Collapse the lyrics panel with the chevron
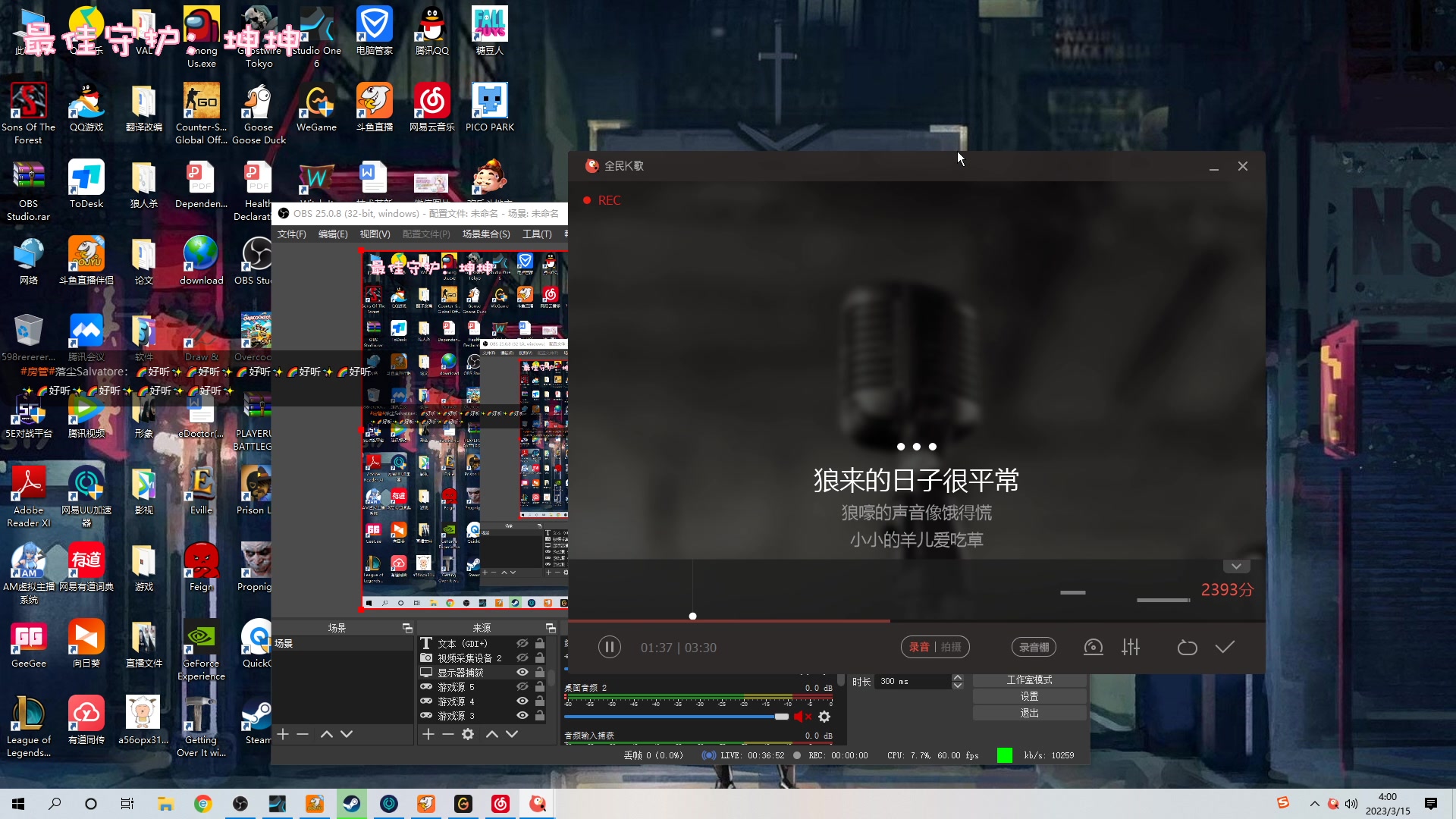The width and height of the screenshot is (1456, 819). tap(1235, 566)
